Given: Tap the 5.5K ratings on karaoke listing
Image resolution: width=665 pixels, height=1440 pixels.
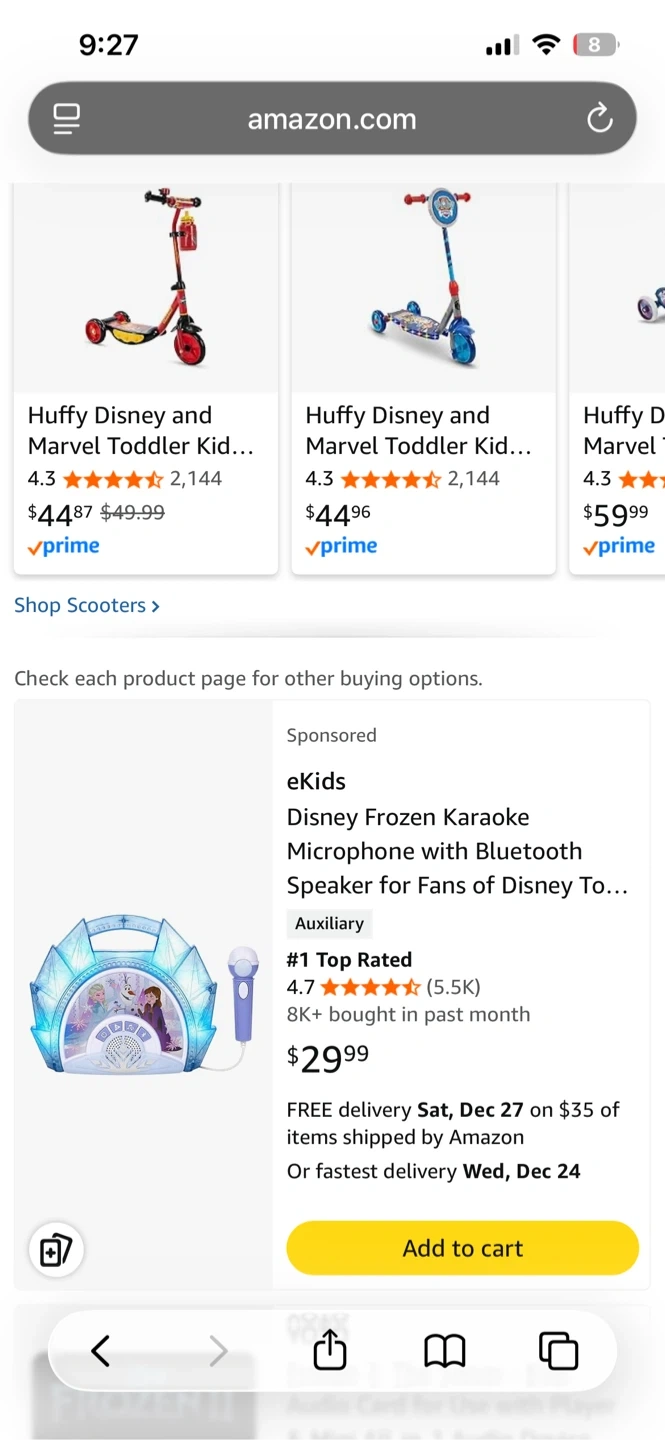Looking at the screenshot, I should [453, 987].
